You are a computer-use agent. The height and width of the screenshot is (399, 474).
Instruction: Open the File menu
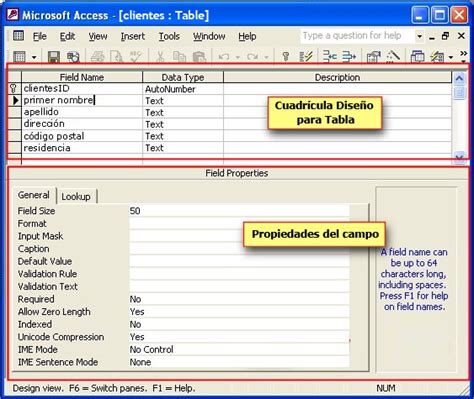click(40, 36)
